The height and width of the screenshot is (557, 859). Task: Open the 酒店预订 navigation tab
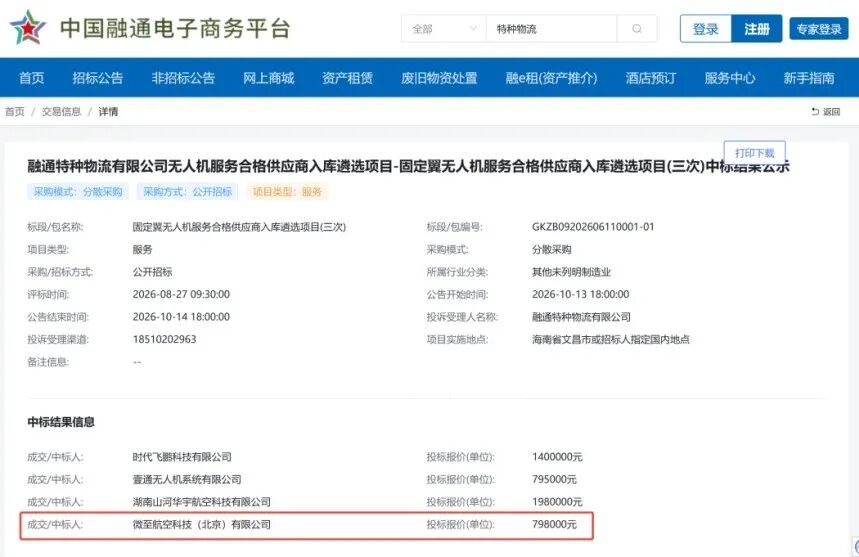(x=651, y=78)
